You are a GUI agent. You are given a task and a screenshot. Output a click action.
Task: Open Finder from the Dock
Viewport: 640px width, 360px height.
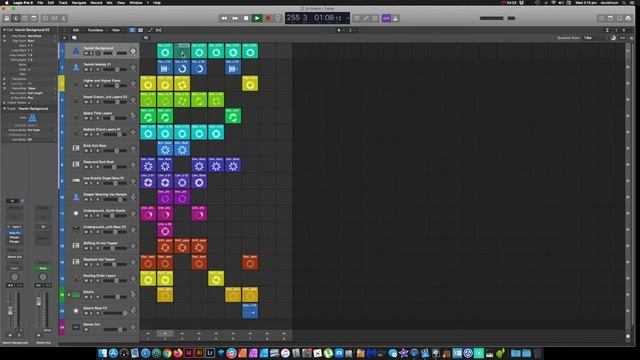pos(102,353)
